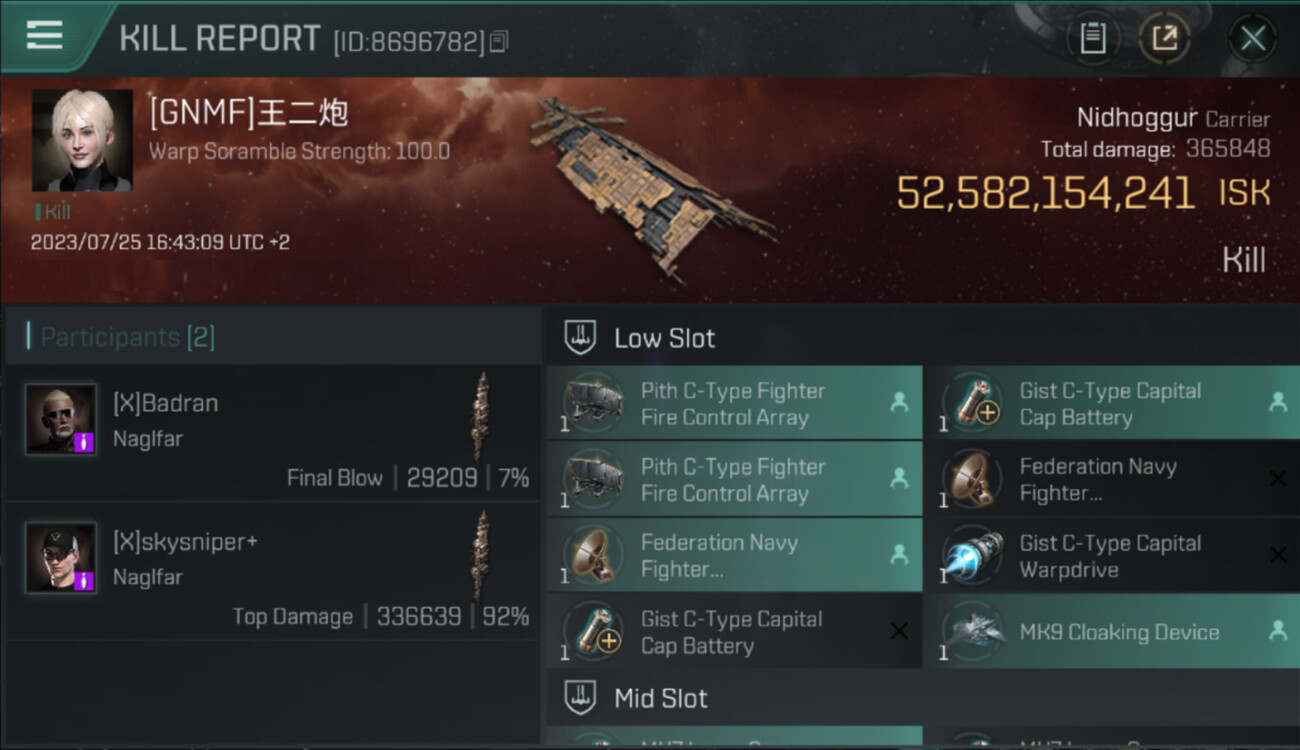Click the [GNMF]王二炮 victim name

click(249, 113)
